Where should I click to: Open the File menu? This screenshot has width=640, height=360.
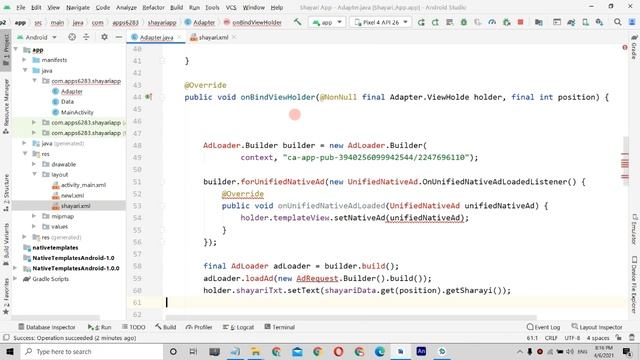[20, 7]
